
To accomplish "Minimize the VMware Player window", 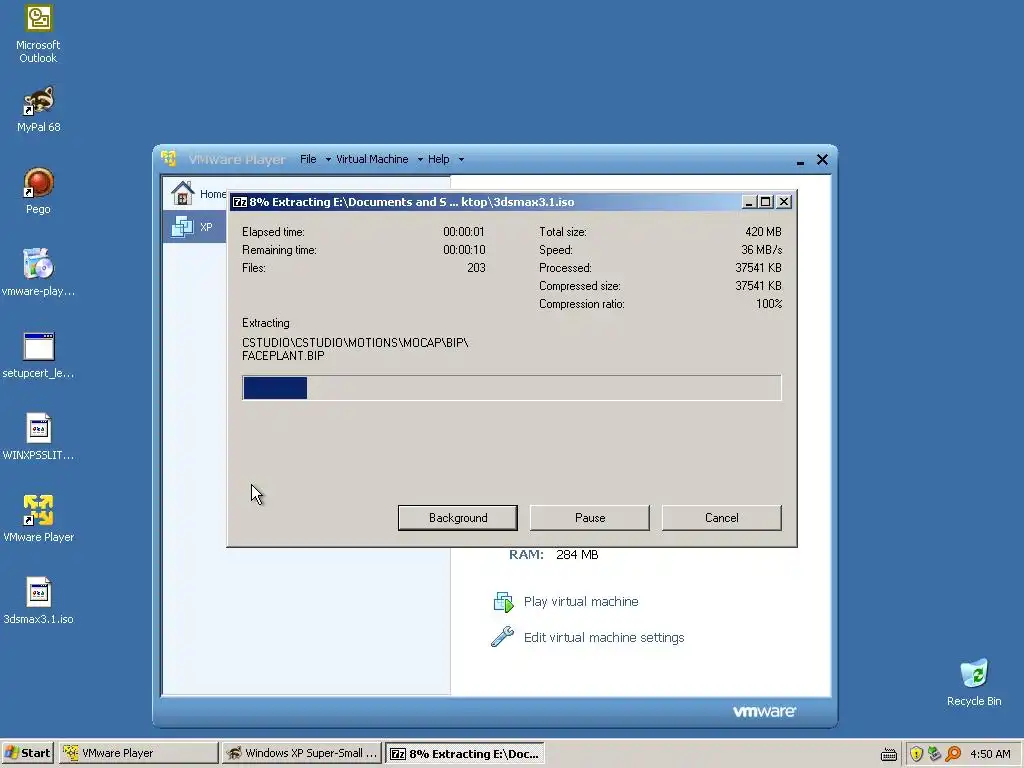I will pyautogui.click(x=800, y=160).
